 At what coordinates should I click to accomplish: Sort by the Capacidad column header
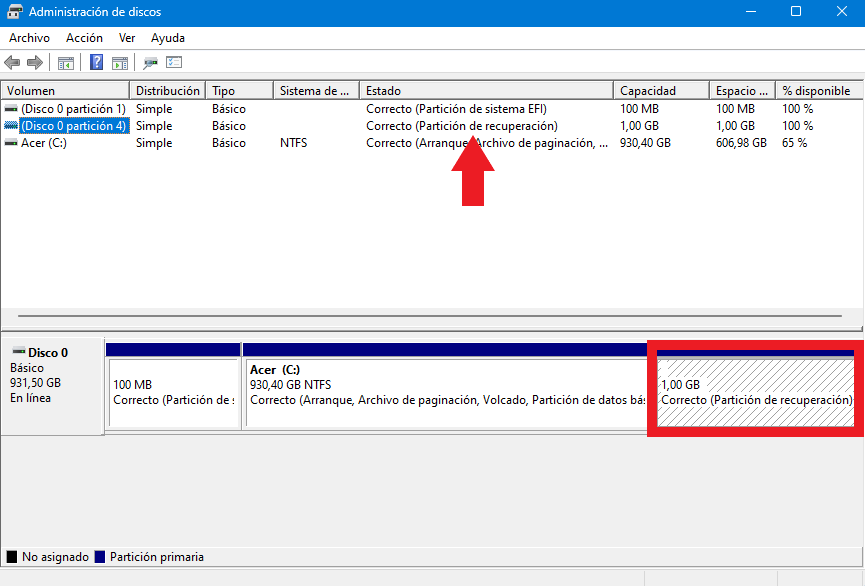661,90
